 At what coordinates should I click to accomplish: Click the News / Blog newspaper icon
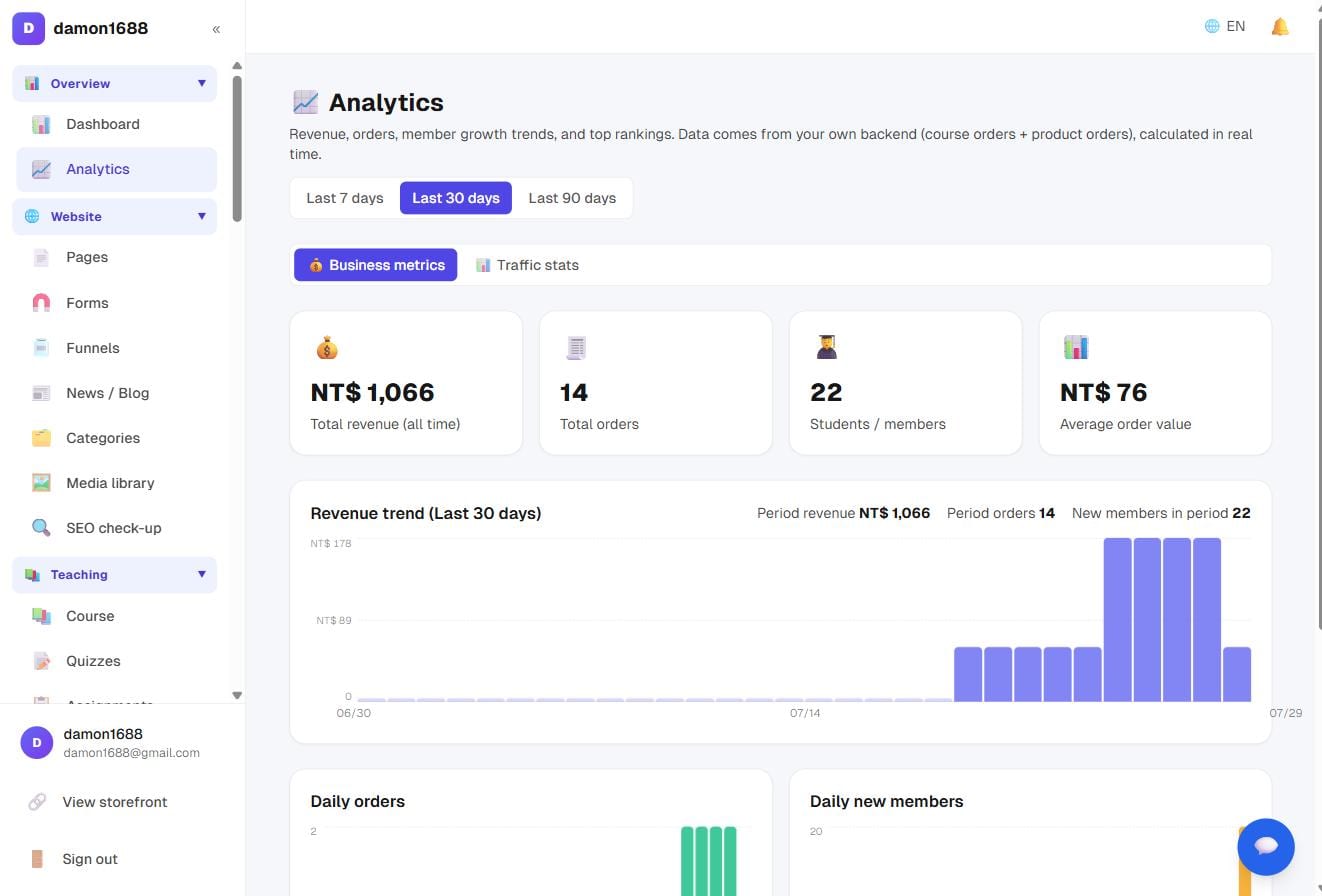tap(41, 393)
